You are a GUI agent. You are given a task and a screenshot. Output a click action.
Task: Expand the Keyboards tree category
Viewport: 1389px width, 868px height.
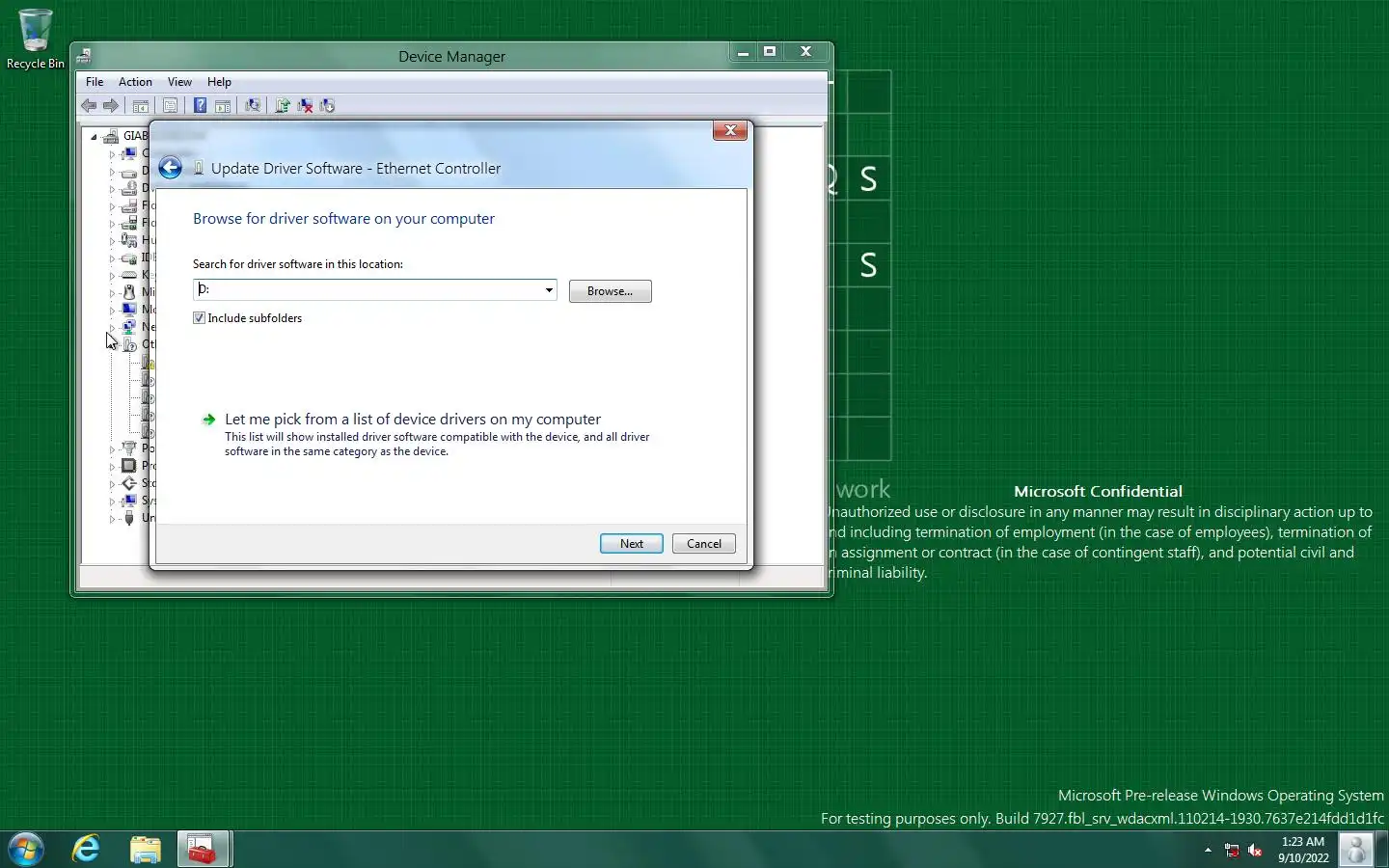[x=112, y=276]
